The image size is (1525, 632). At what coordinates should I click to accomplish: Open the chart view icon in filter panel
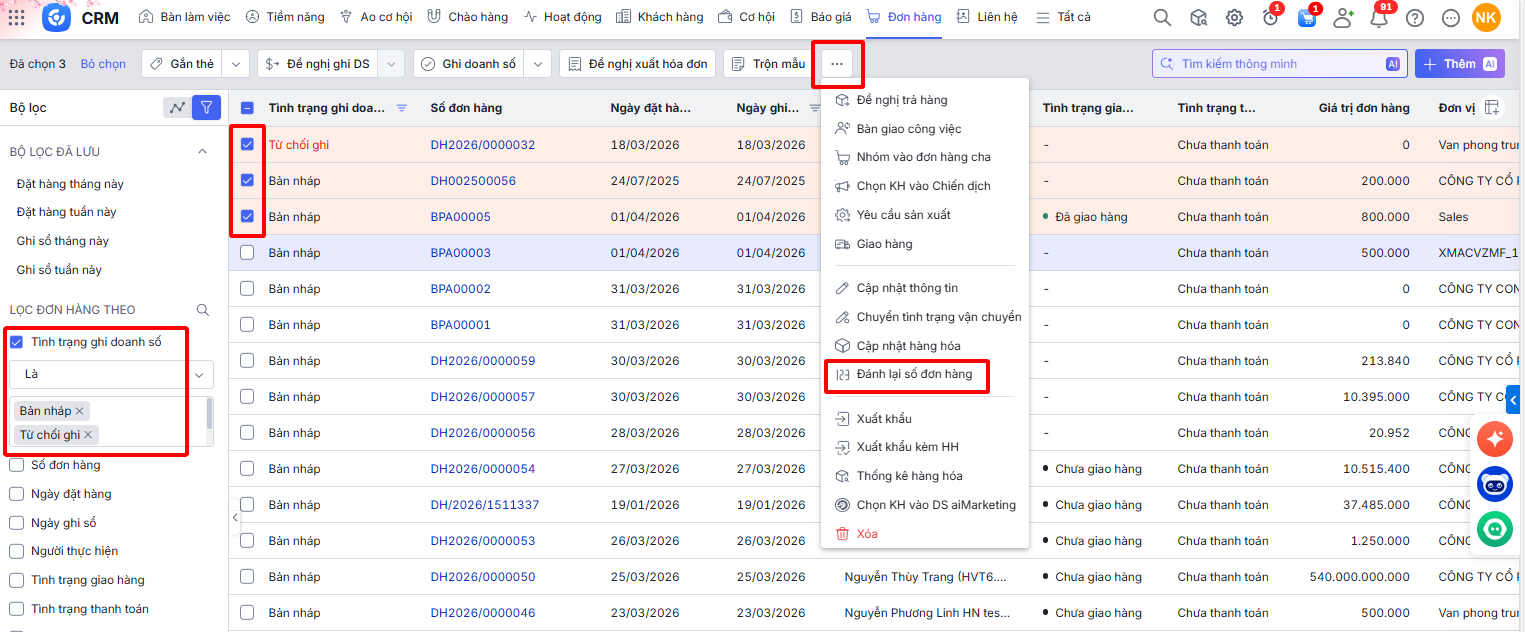pos(177,107)
